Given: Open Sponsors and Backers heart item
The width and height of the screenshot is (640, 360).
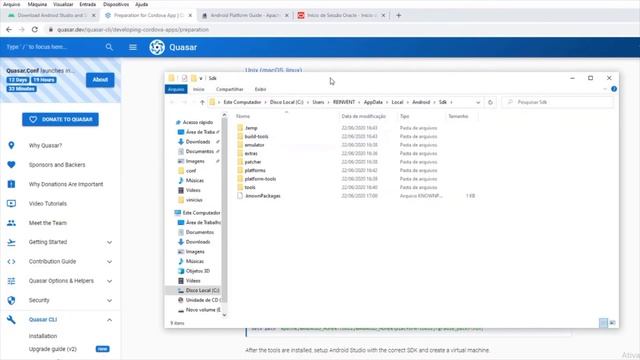Looking at the screenshot, I should 57,165.
